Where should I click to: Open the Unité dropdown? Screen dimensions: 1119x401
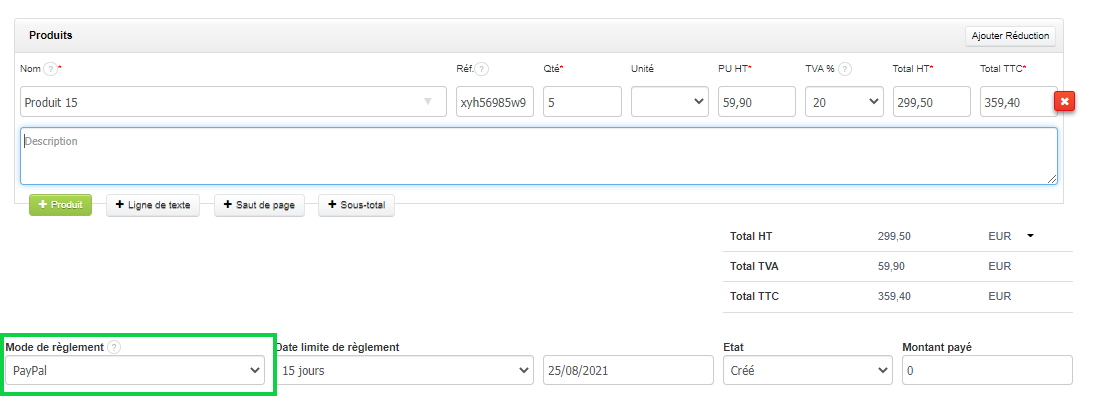(669, 101)
